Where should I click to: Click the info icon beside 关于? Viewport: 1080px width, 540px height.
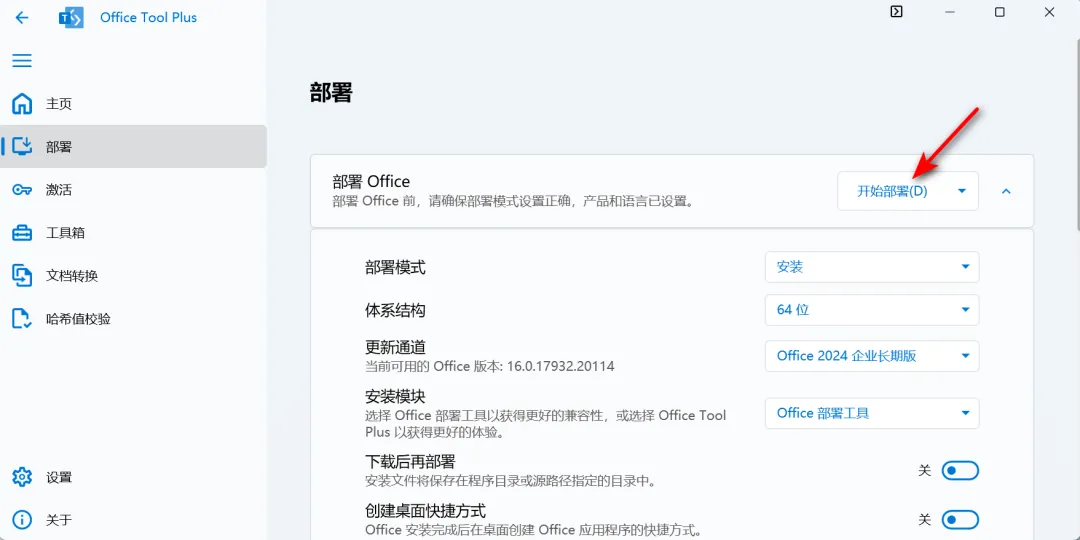click(x=22, y=519)
